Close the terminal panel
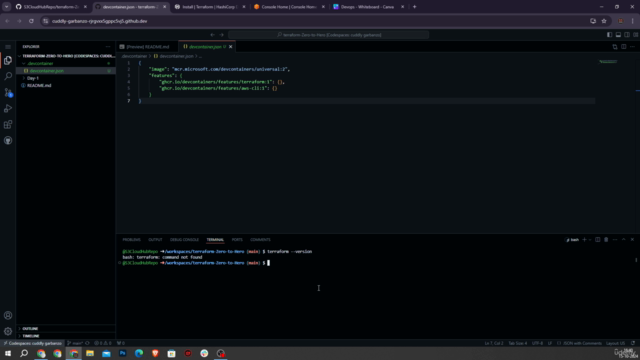Viewport: 640px width, 360px height. tap(632, 240)
